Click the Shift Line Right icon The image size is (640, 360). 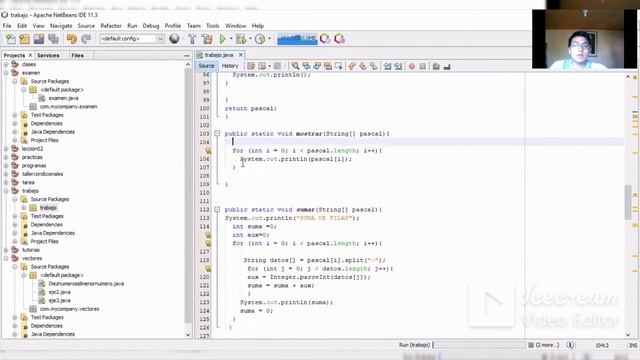pos(398,66)
